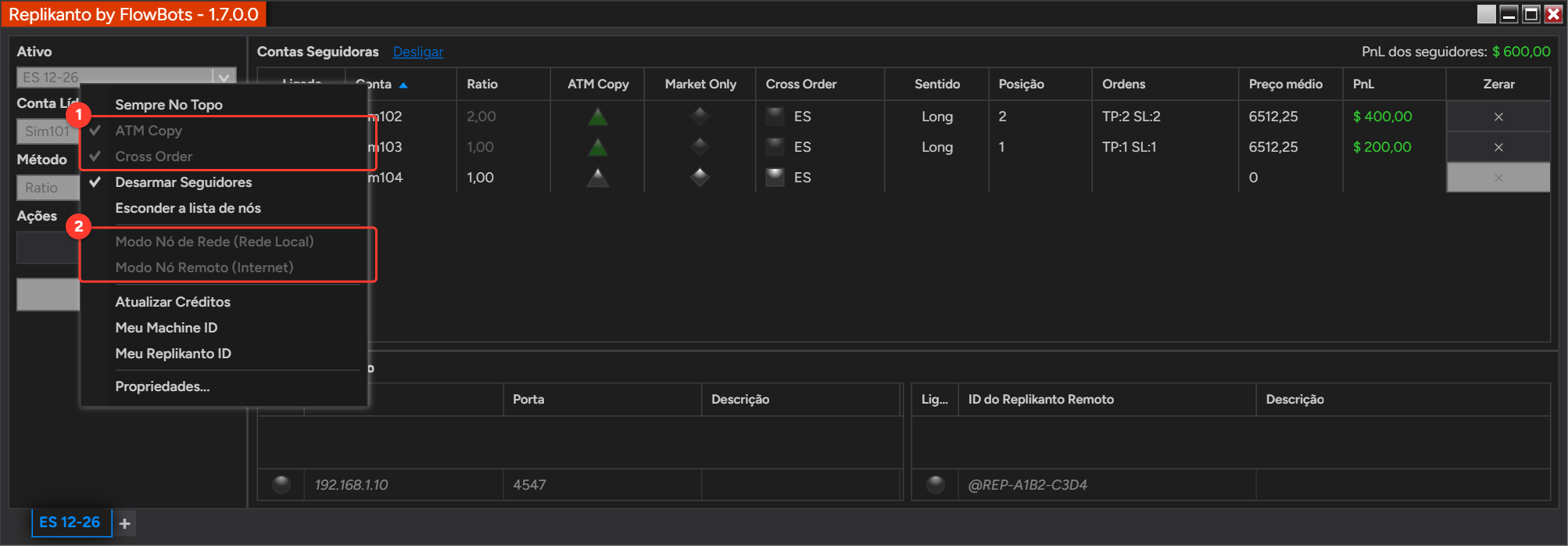The image size is (1568, 546).
Task: Click the Cross Order column header
Action: pos(820,84)
